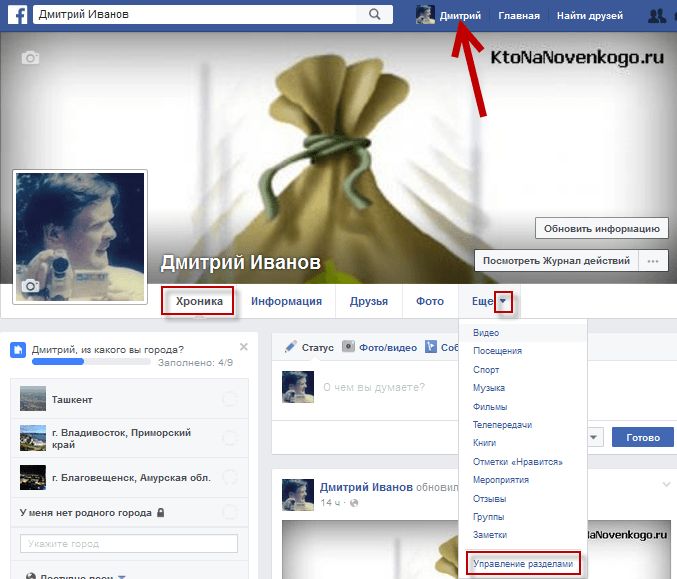Screen dimensions: 677x579
Task: Click the Статус composer tab label
Action: (317, 347)
